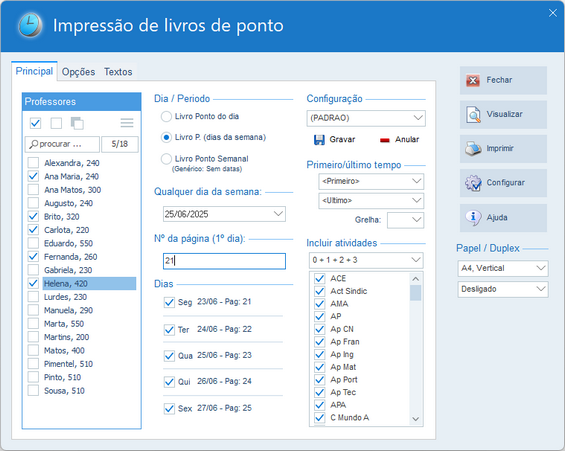Expand the A4, Vertical paper dropdown
Viewport: 565px width, 451px height.
pos(540,268)
